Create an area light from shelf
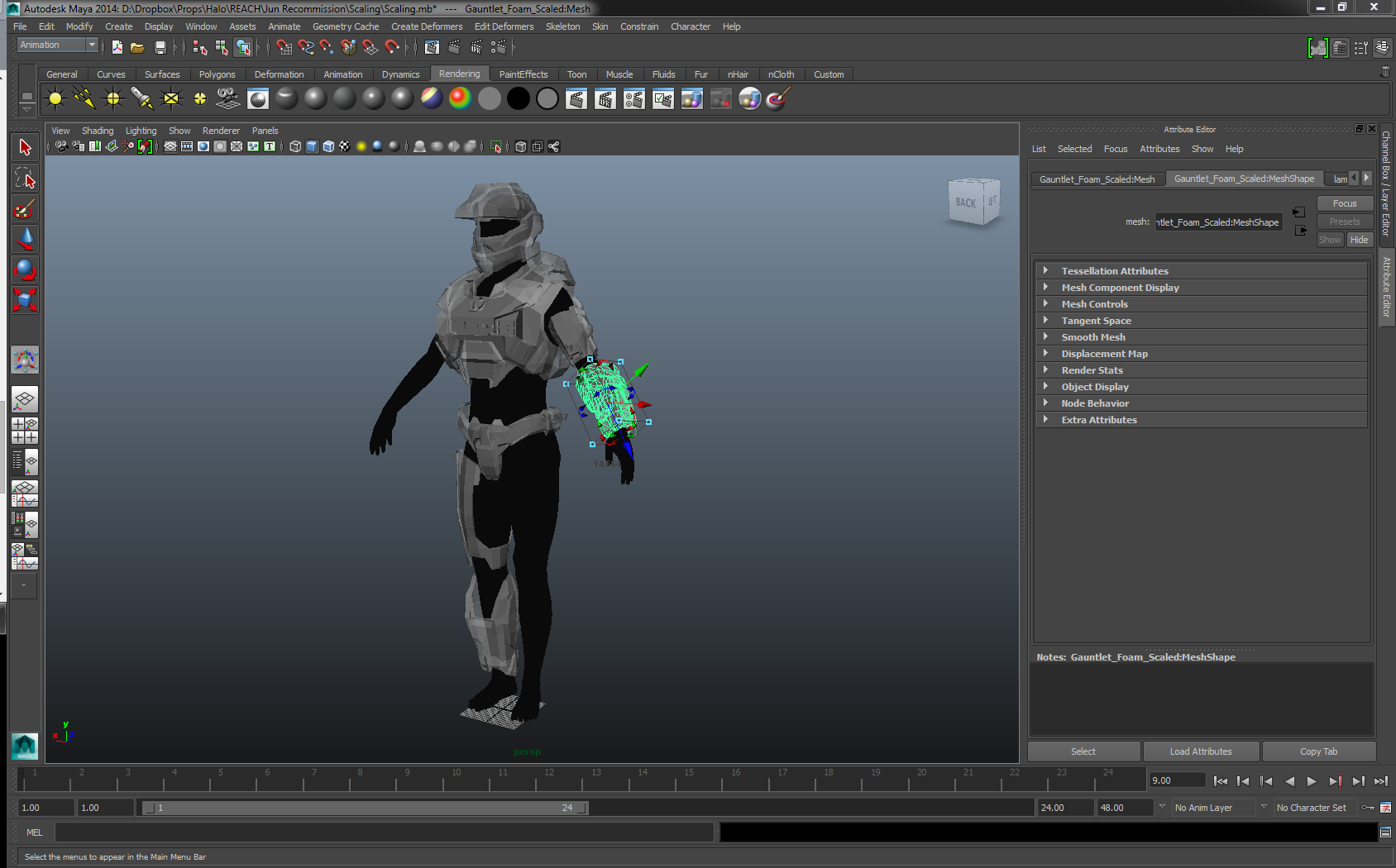 point(170,99)
